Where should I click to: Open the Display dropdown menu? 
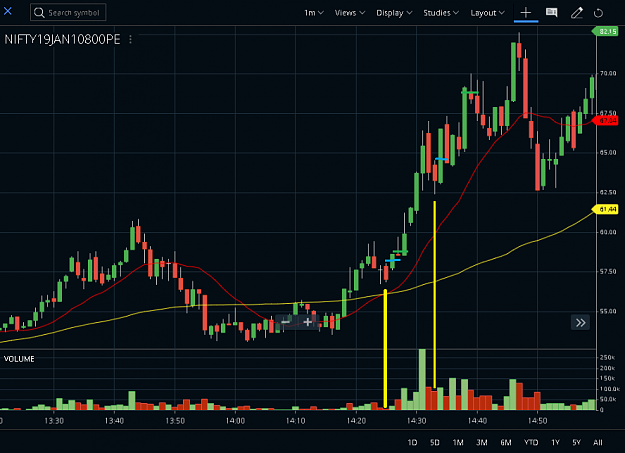[x=394, y=13]
